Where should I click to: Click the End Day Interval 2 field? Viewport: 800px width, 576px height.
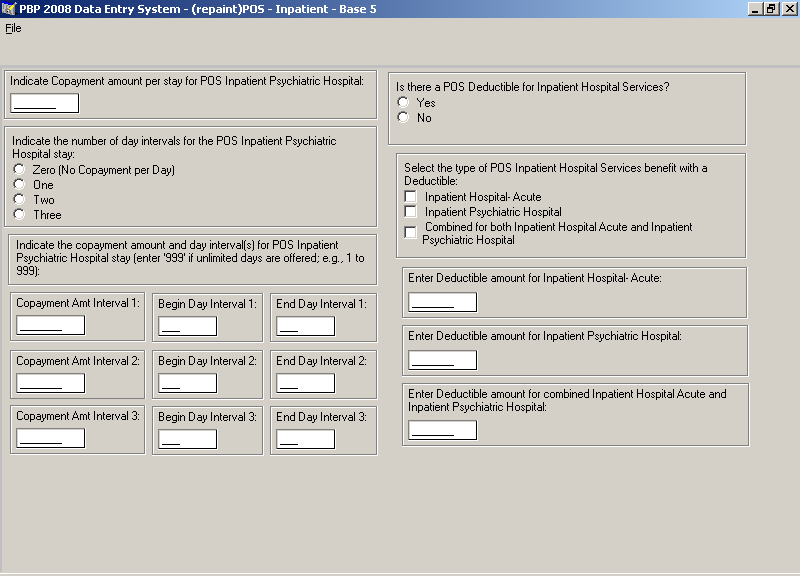306,383
